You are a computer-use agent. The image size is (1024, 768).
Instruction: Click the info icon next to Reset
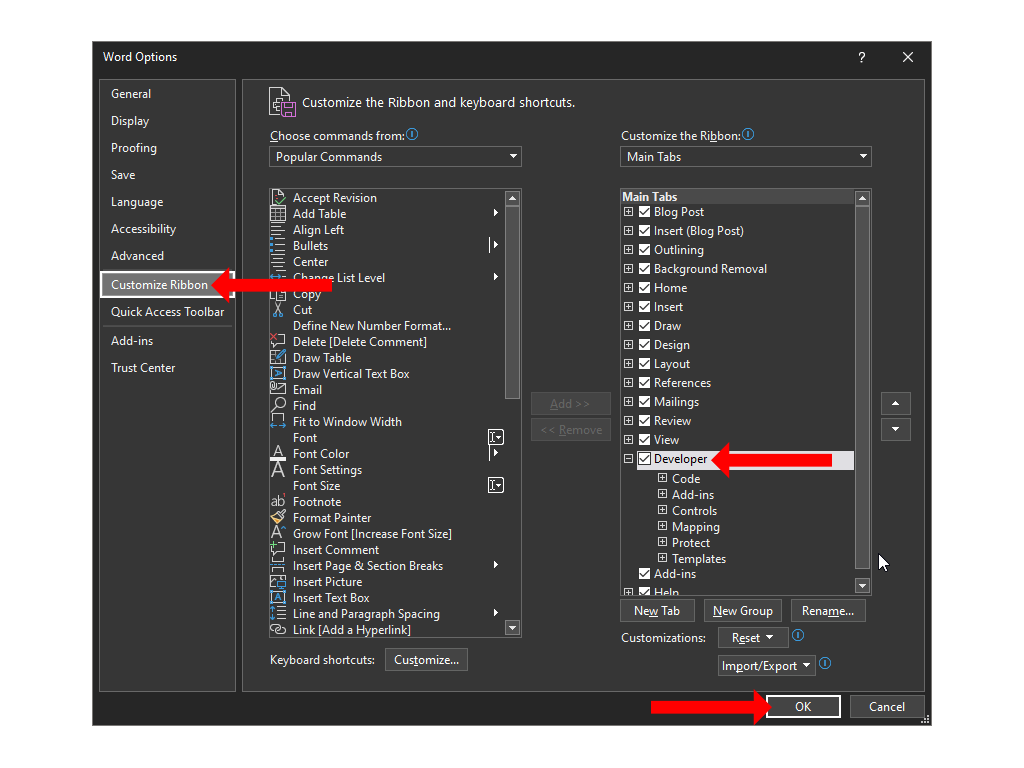tap(798, 635)
